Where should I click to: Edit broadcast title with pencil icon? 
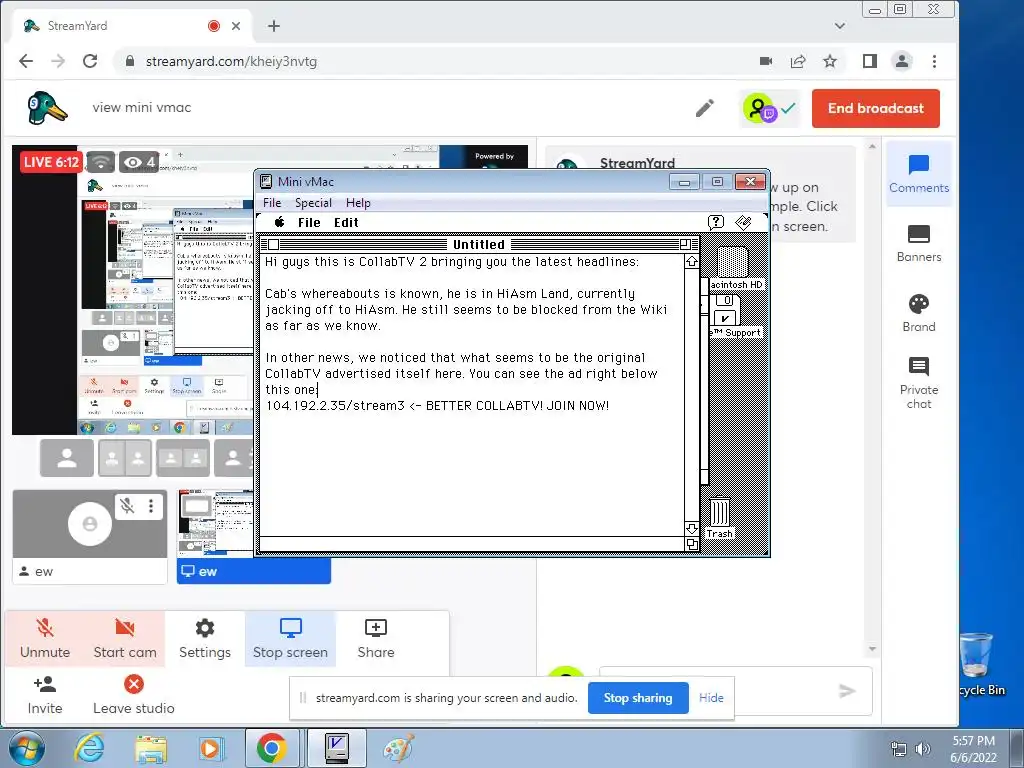(705, 108)
